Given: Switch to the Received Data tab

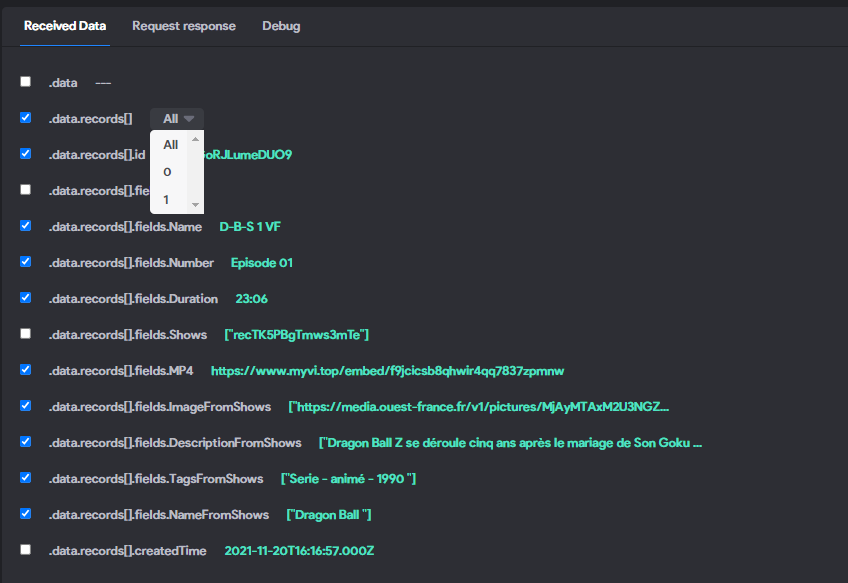Looking at the screenshot, I should click(65, 26).
